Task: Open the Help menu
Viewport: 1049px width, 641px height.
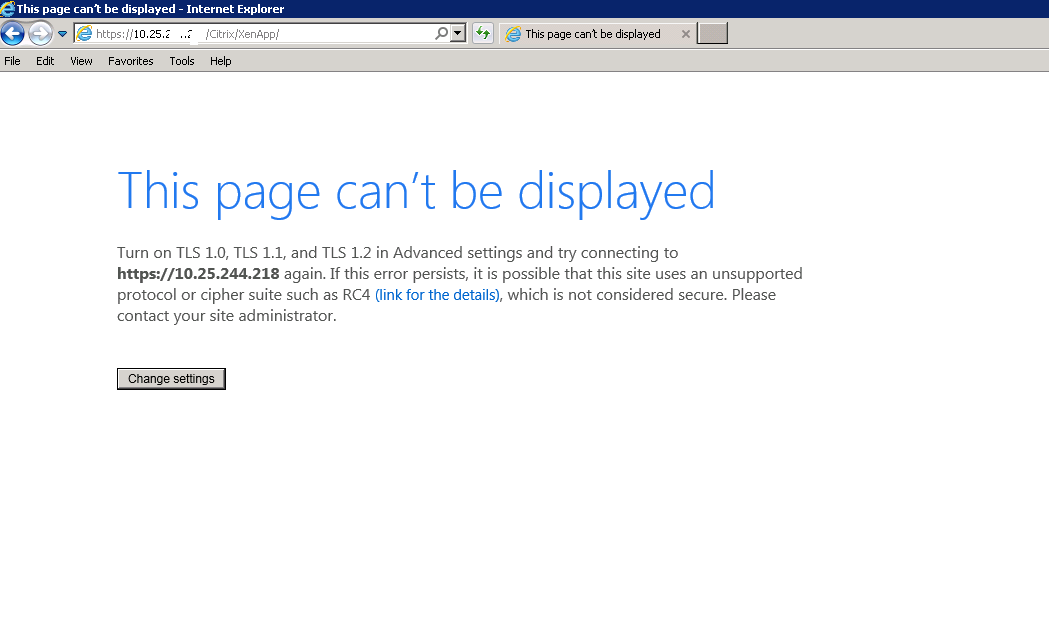Action: click(x=220, y=61)
